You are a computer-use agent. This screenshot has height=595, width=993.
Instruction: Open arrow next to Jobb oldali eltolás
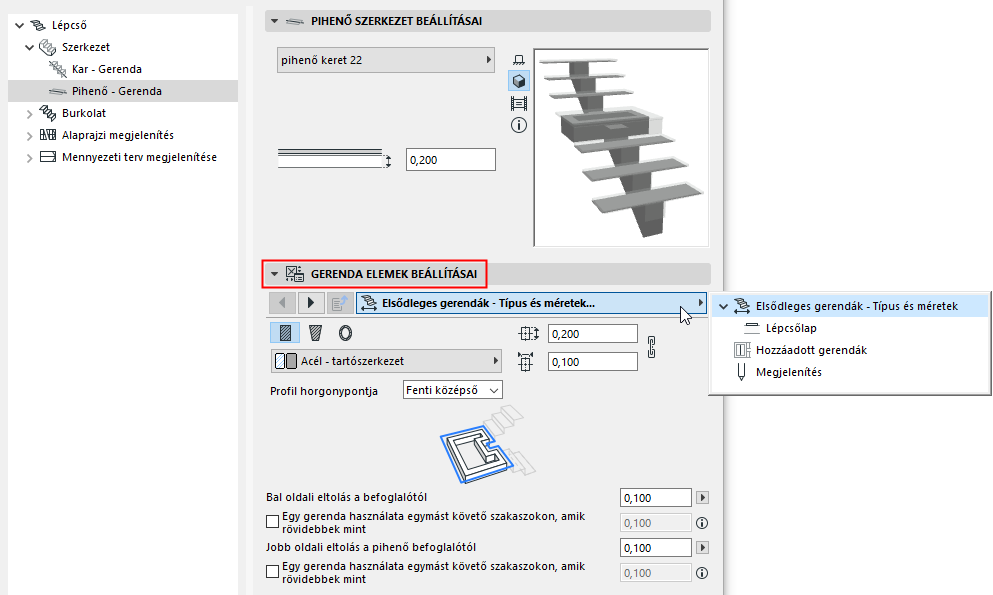coord(702,548)
